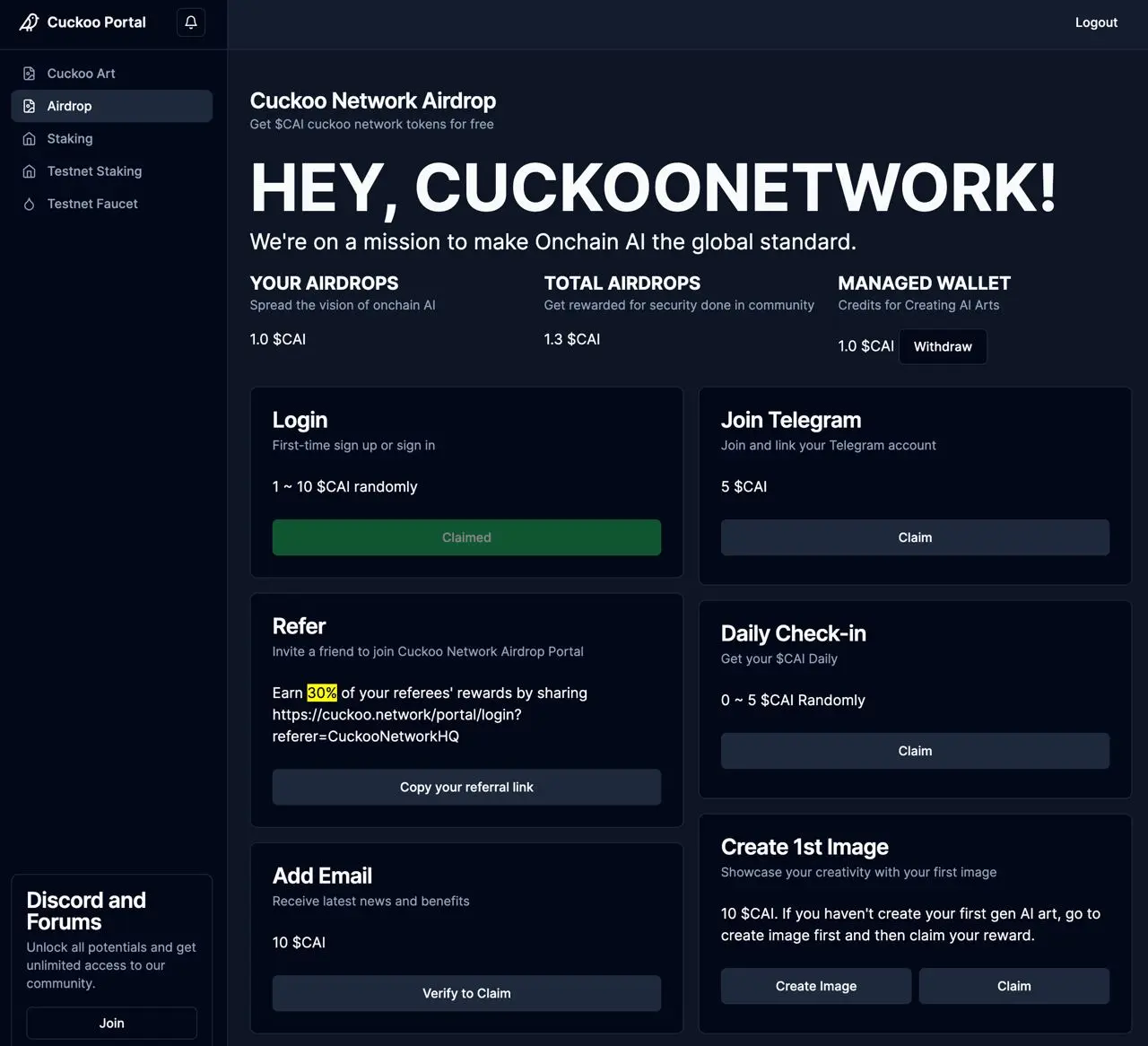Click the Cuckoo Portal bird logo icon
Screen dimensions: 1148x1046
click(x=29, y=22)
